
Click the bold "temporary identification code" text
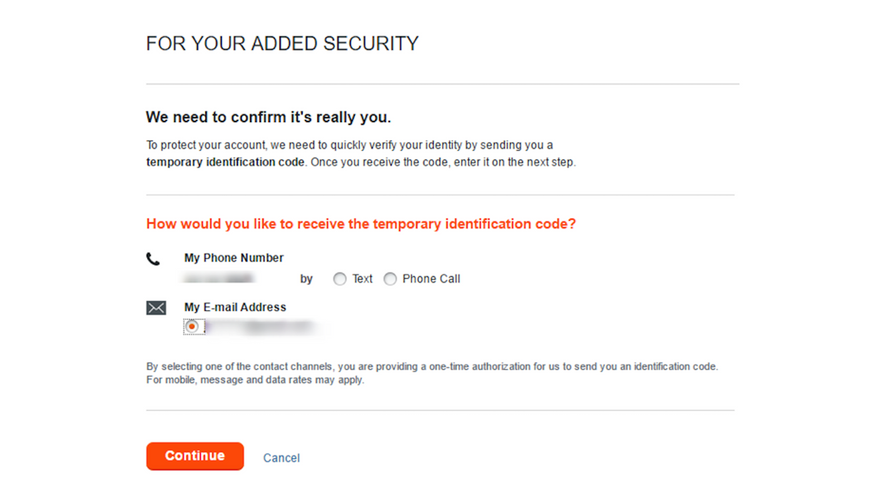225,162
